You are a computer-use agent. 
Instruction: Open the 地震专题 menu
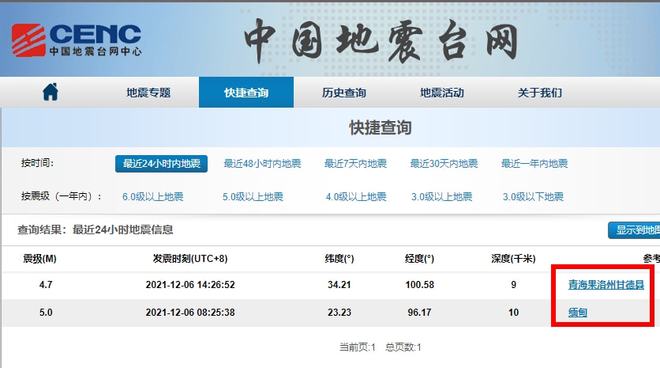[149, 93]
